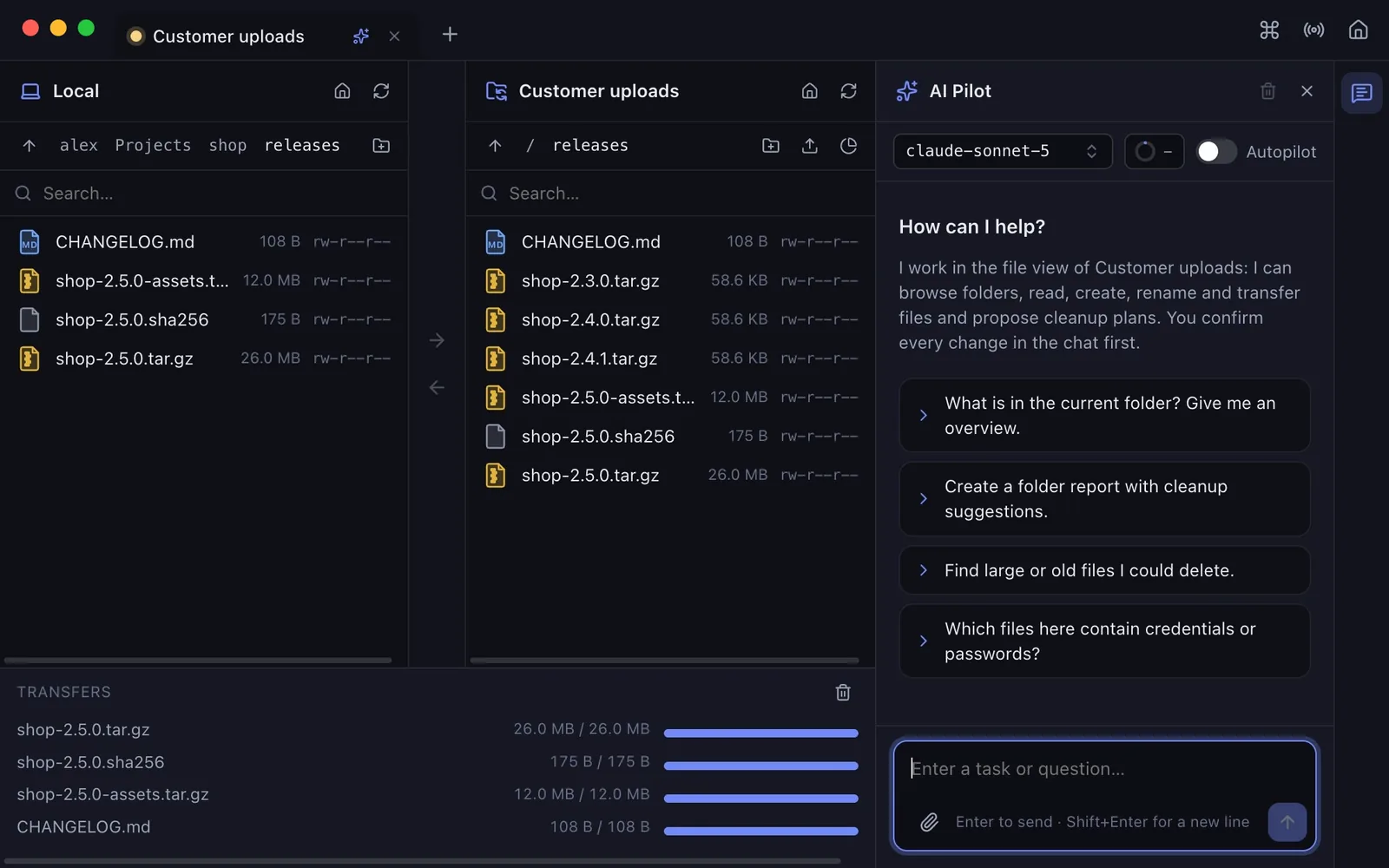The image size is (1389, 868).
Task: Open the command palette icon
Action: [1269, 30]
